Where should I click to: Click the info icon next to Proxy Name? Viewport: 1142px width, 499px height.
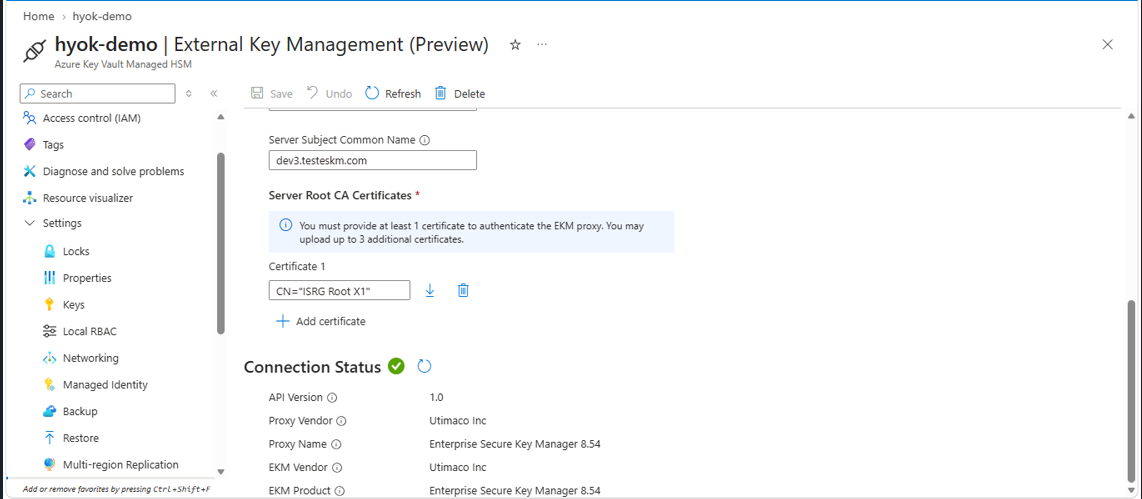[336, 444]
